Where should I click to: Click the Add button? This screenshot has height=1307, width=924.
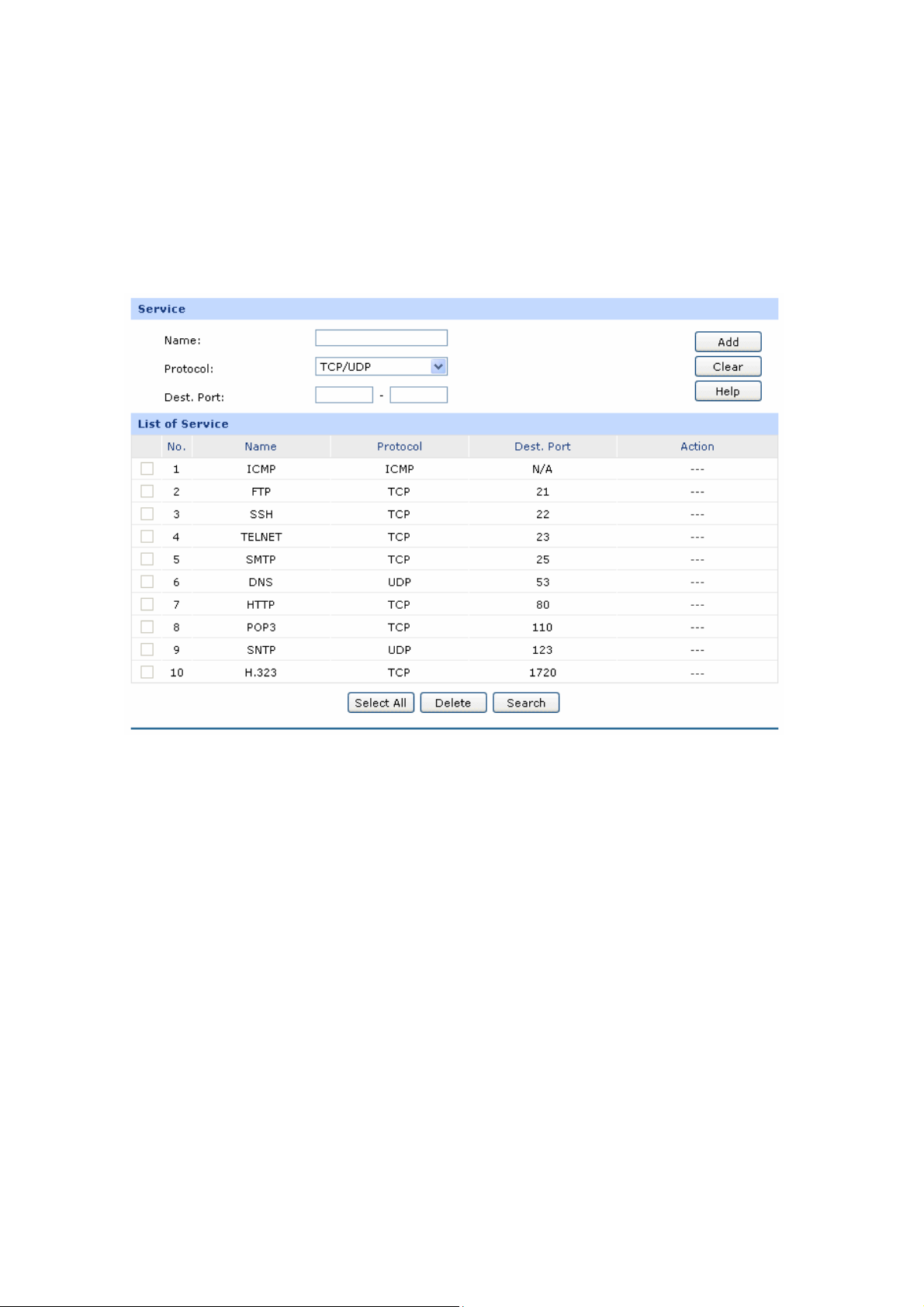pos(728,342)
